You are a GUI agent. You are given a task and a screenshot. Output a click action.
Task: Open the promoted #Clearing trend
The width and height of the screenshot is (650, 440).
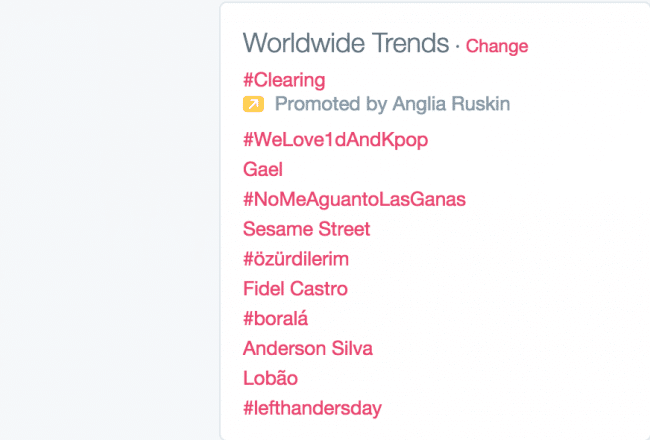point(284,80)
